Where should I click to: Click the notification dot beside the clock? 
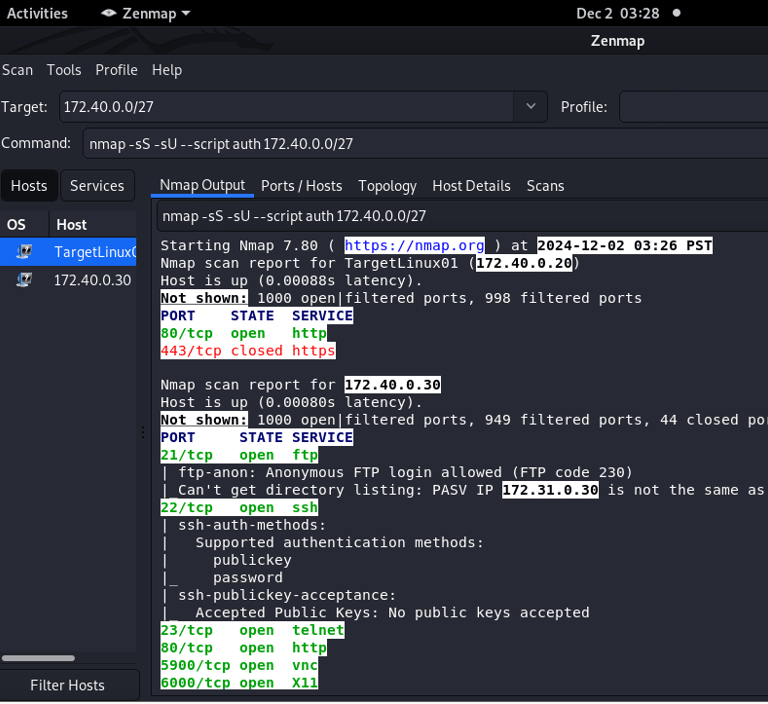tap(676, 13)
